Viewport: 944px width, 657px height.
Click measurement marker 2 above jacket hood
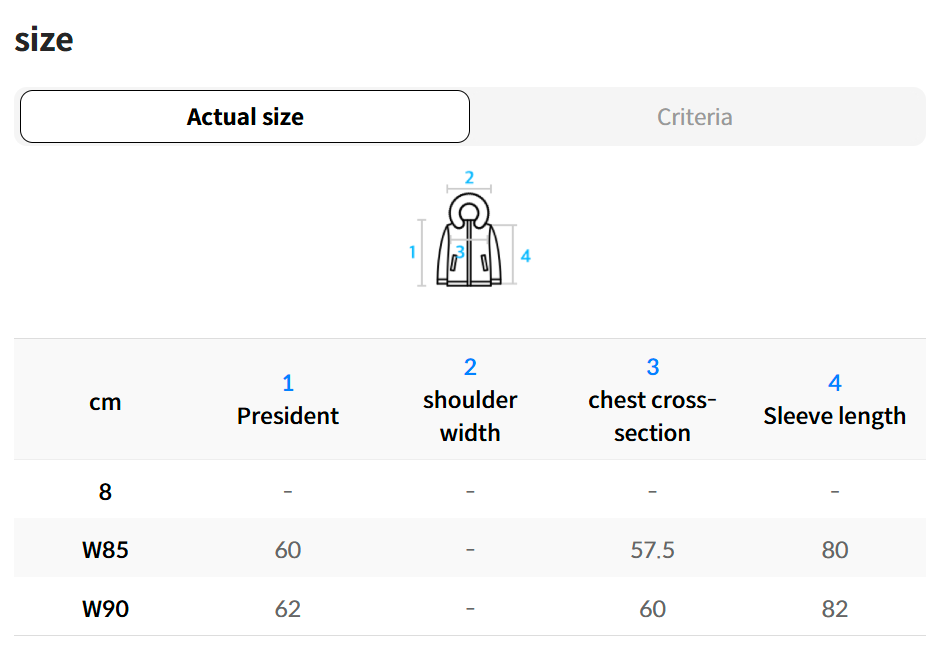(469, 178)
